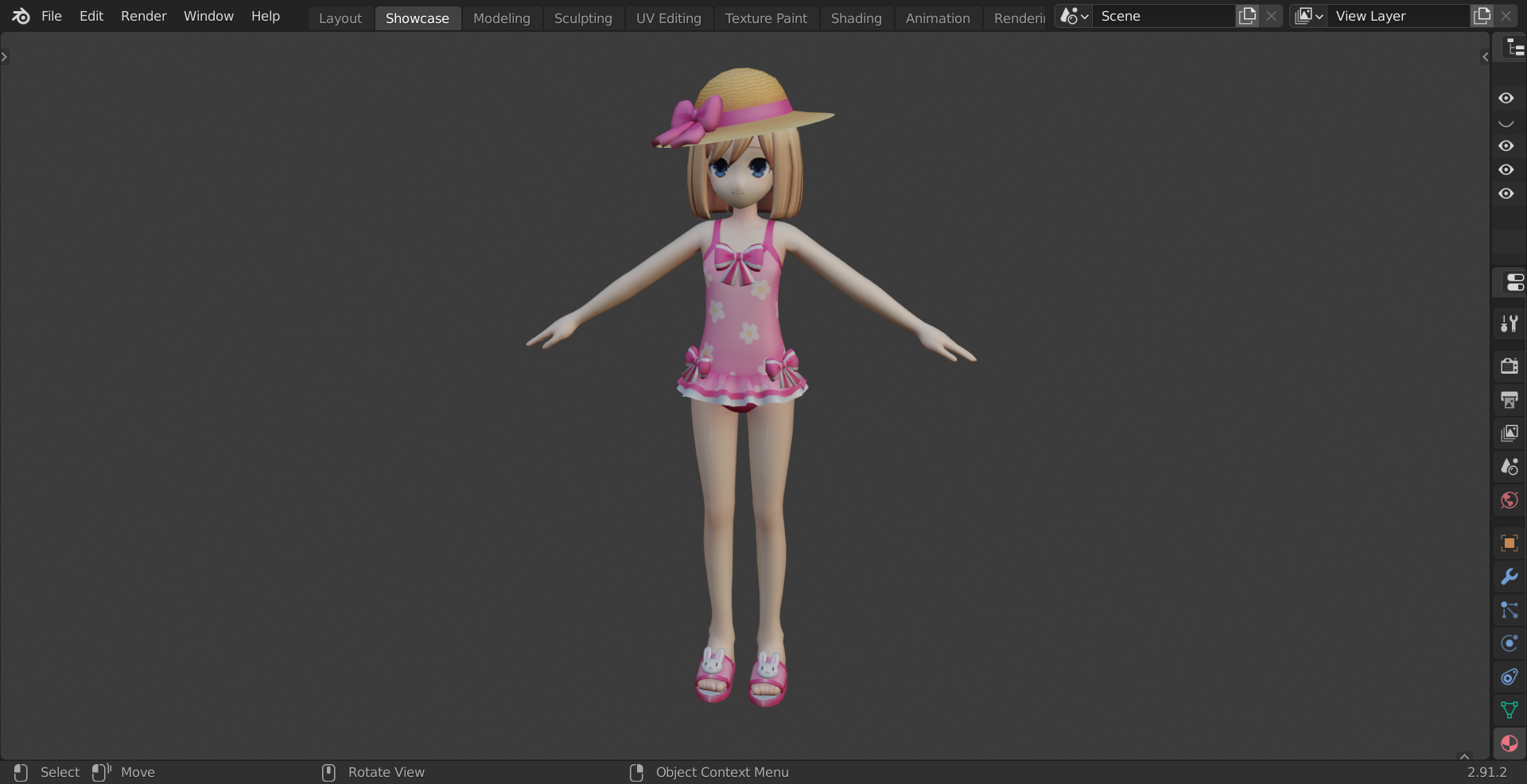Open the Modifier properties wrench tab
This screenshot has width=1527, height=784.
tap(1509, 576)
